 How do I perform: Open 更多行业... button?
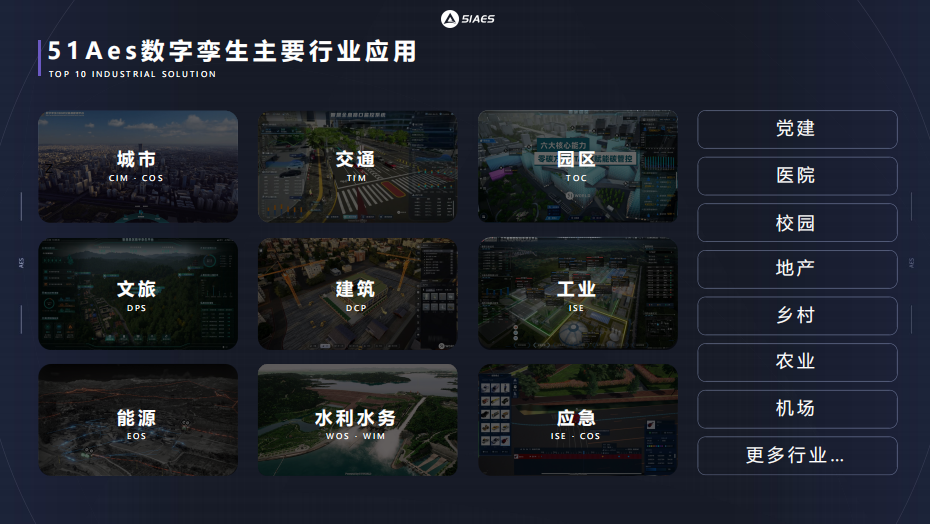pos(797,456)
